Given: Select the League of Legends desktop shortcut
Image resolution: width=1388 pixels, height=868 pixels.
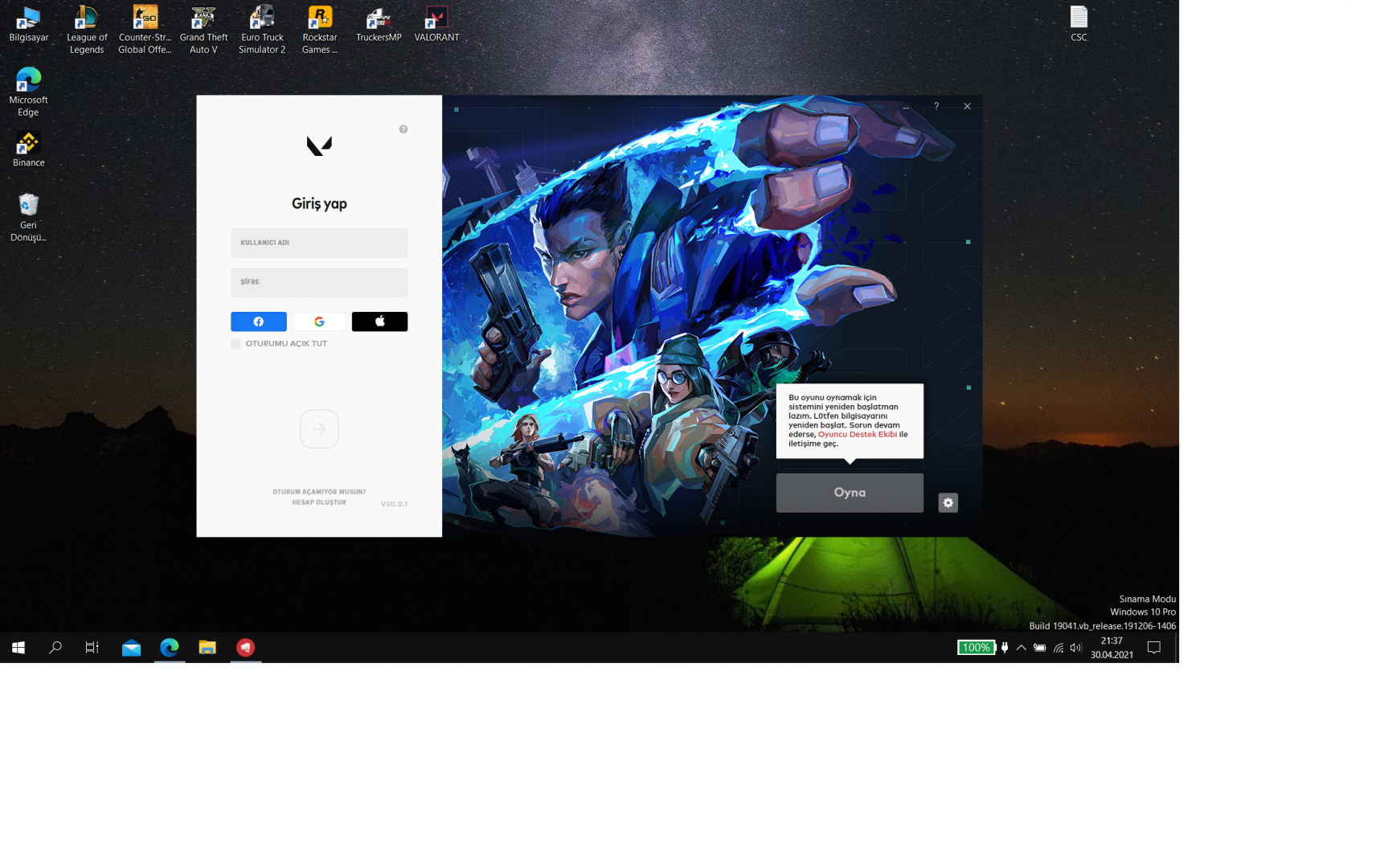Looking at the screenshot, I should point(87,30).
